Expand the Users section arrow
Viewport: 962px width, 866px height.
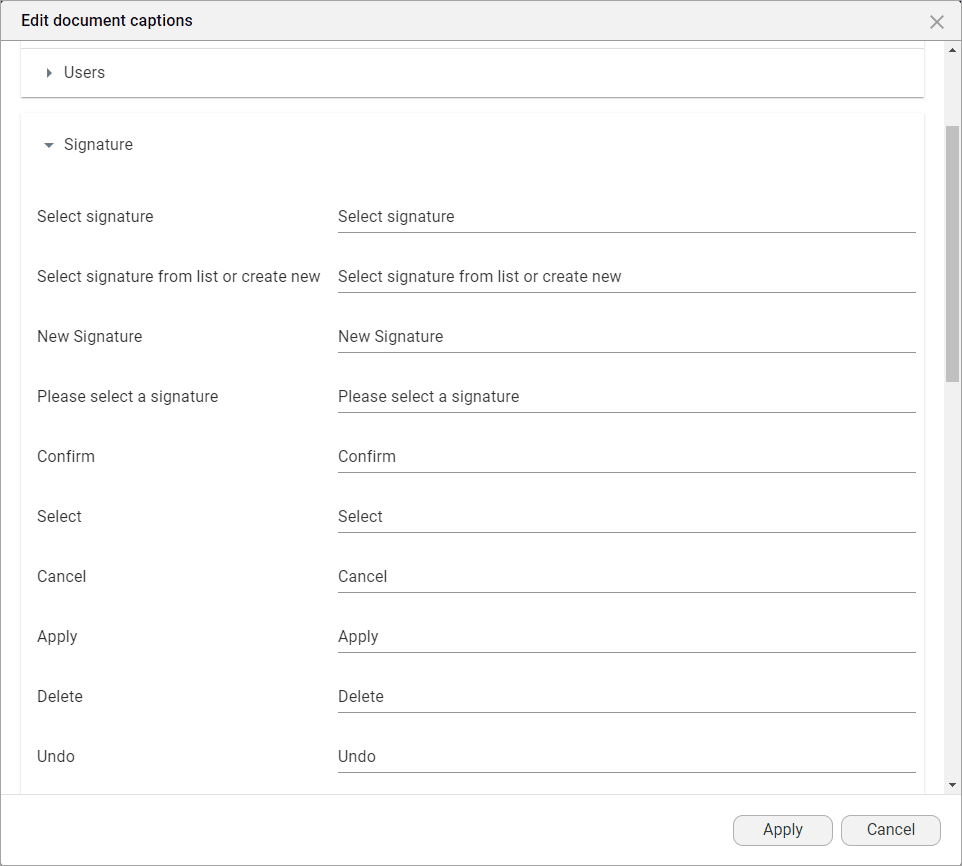pos(49,73)
